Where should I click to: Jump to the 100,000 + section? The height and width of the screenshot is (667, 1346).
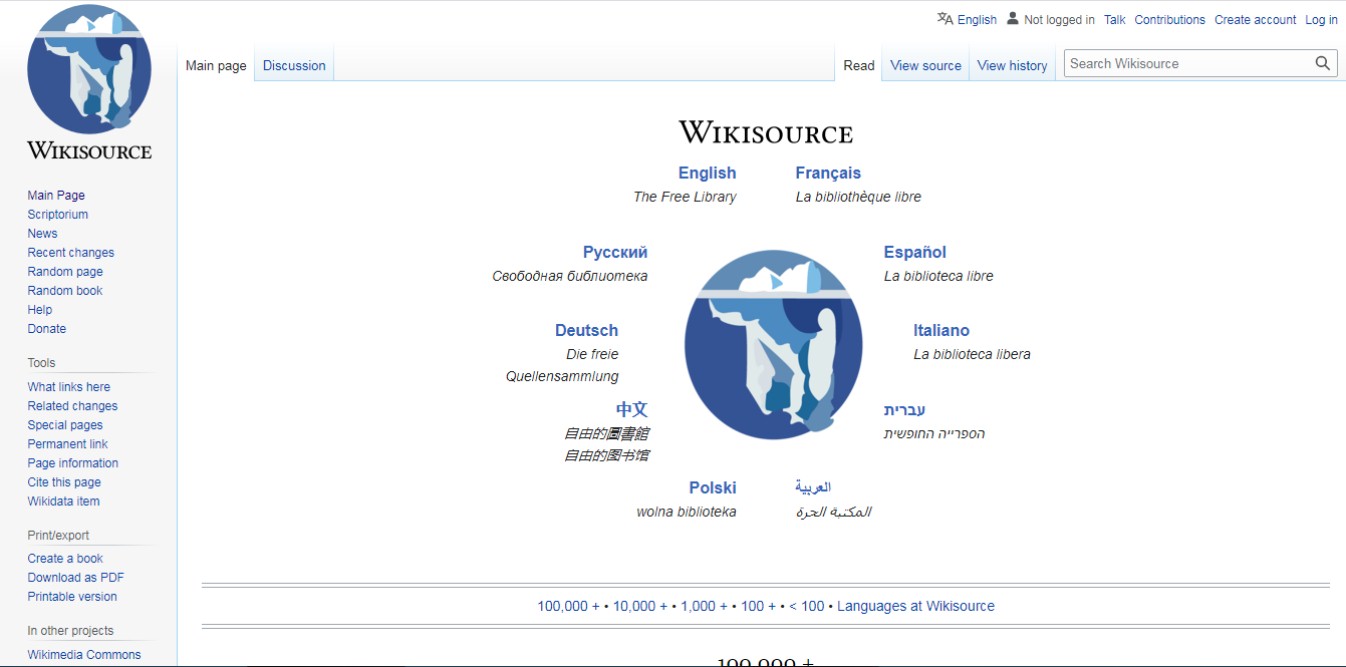pyautogui.click(x=569, y=606)
